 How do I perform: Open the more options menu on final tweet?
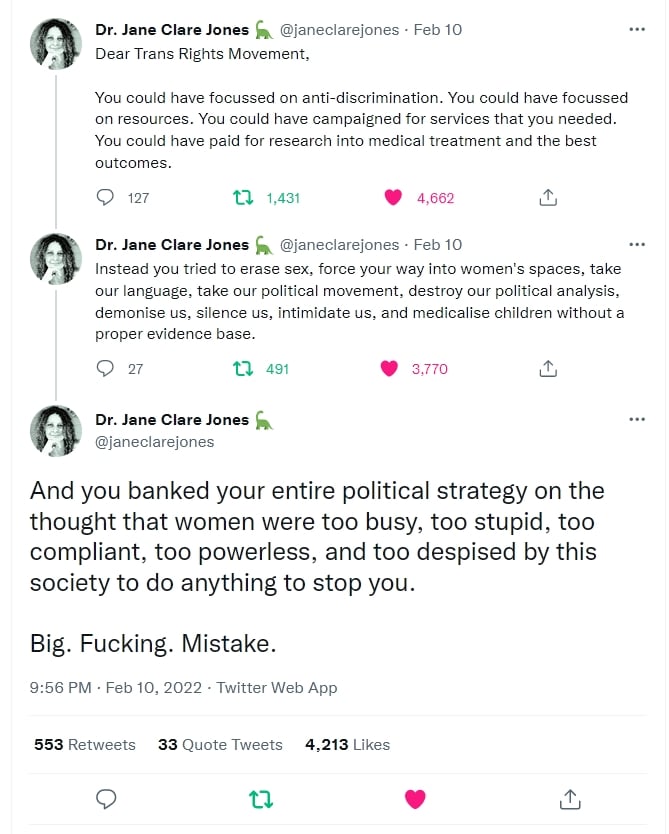[637, 418]
